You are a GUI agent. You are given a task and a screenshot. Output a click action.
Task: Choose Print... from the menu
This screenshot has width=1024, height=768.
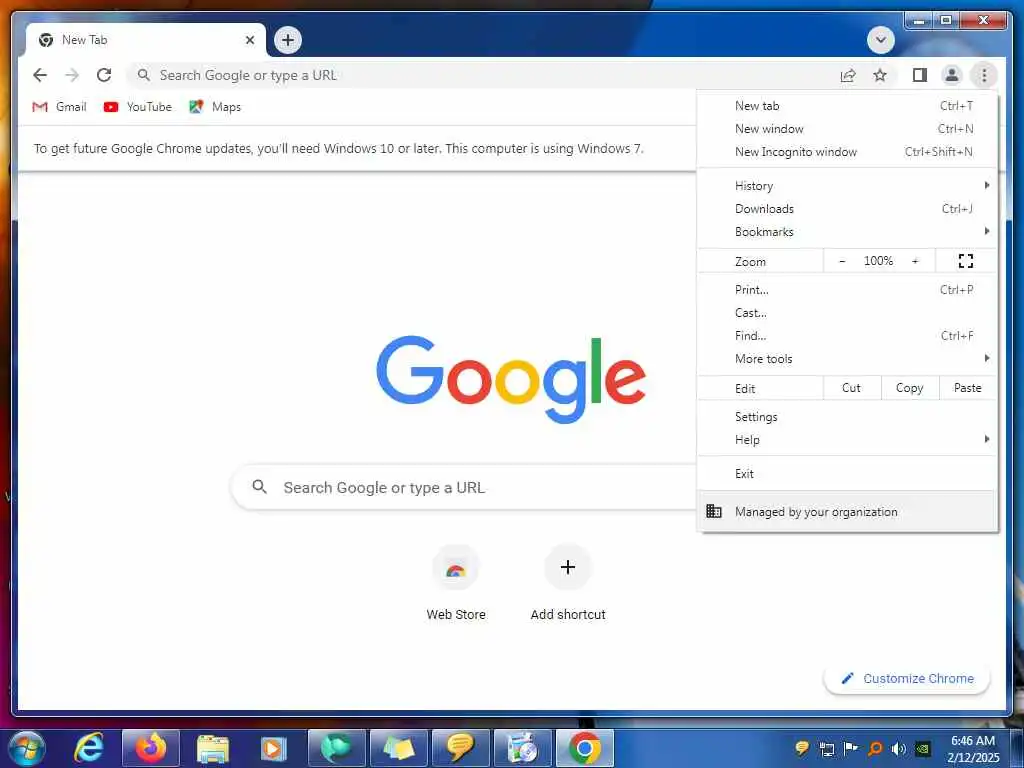point(847,289)
